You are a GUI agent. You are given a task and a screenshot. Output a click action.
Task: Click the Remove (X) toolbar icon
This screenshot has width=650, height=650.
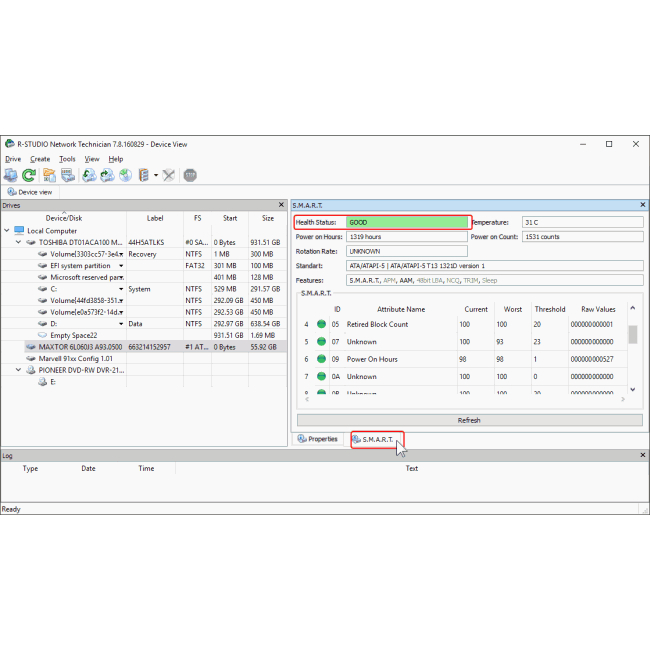169,175
